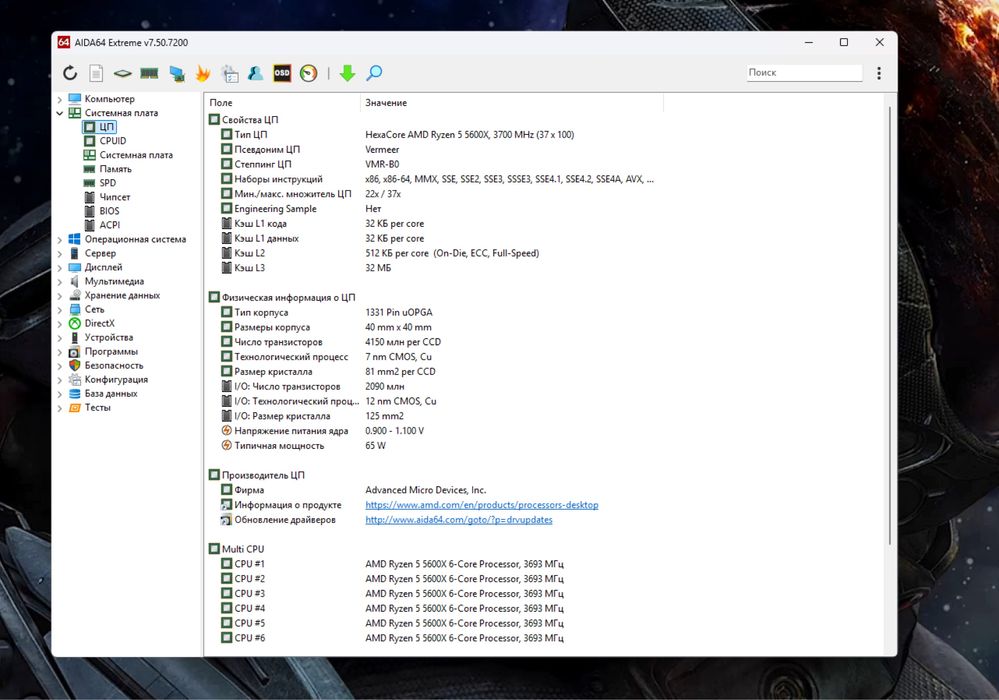Click the AIDA64 app icon in title bar
Screen dimensions: 999x700
coord(64,43)
